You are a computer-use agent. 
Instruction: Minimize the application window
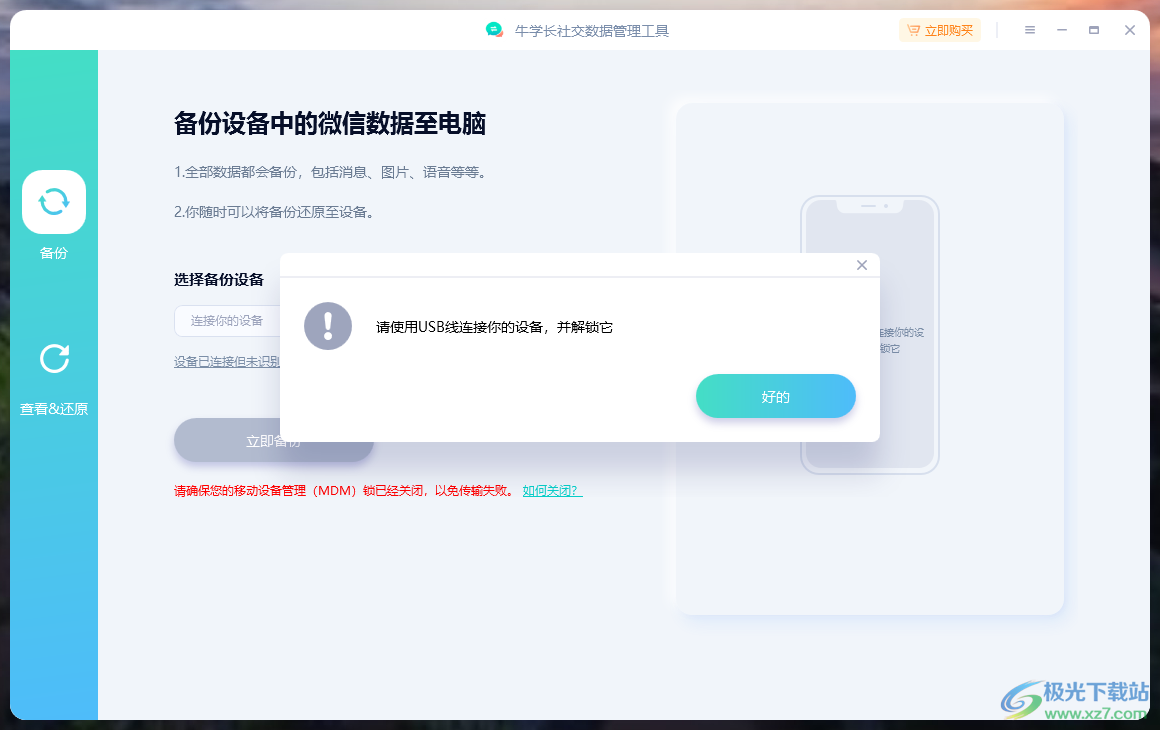(x=1062, y=30)
